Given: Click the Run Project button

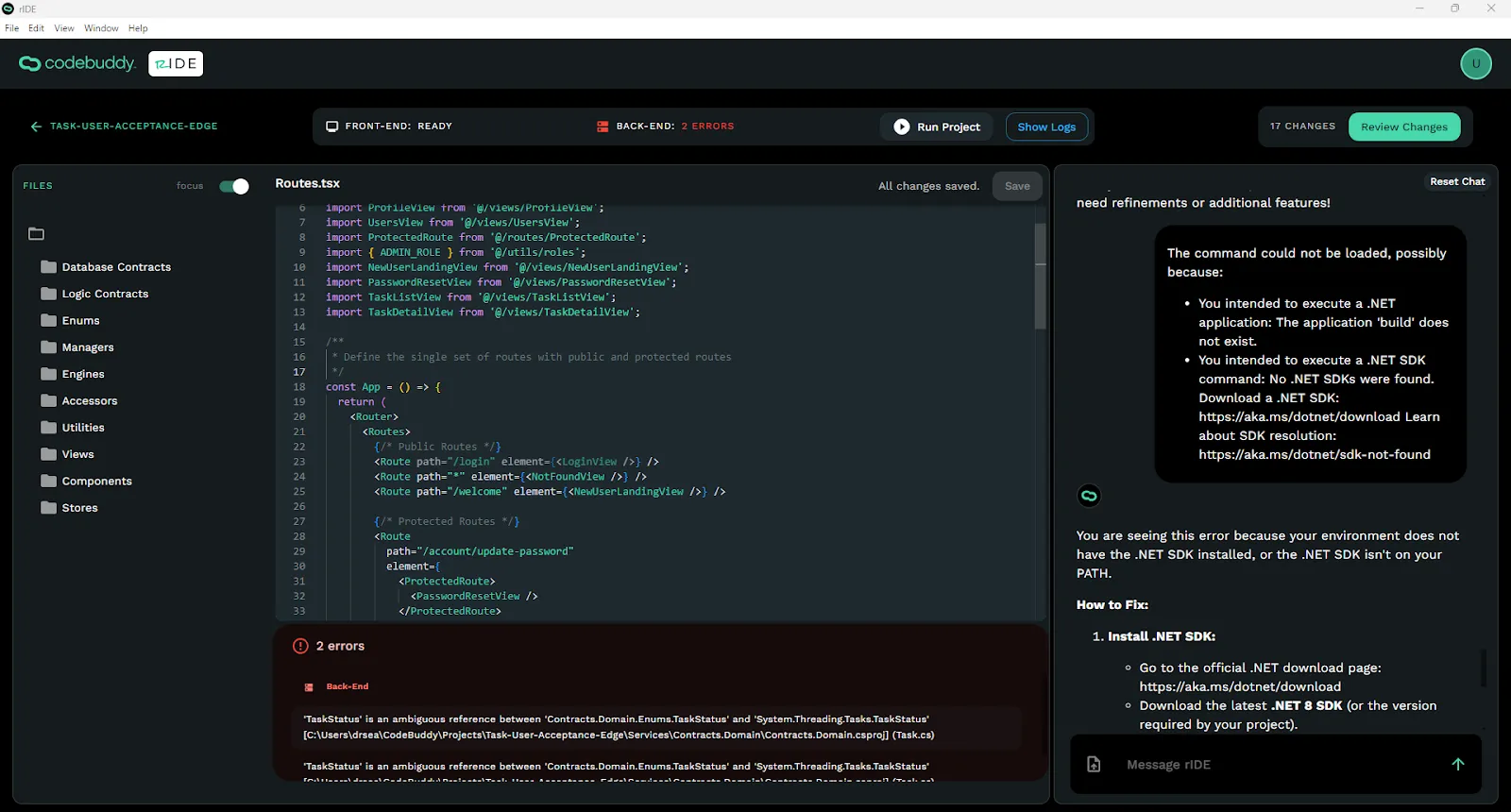Looking at the screenshot, I should (x=937, y=127).
